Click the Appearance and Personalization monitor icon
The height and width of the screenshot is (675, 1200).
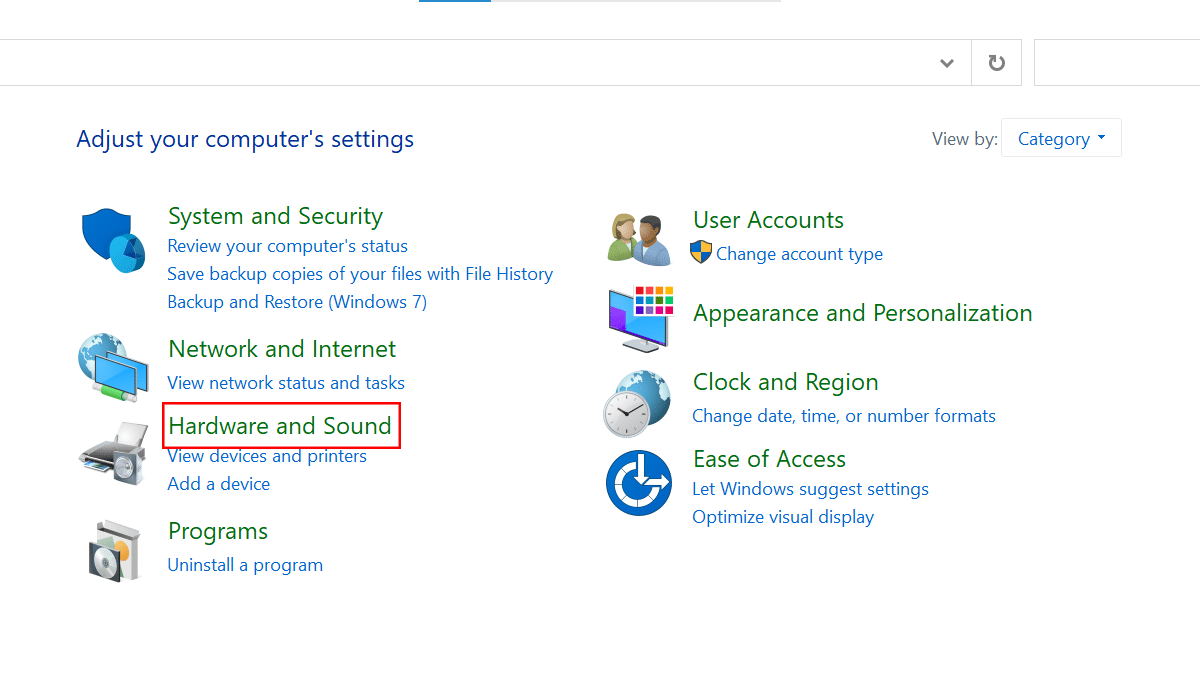640,317
